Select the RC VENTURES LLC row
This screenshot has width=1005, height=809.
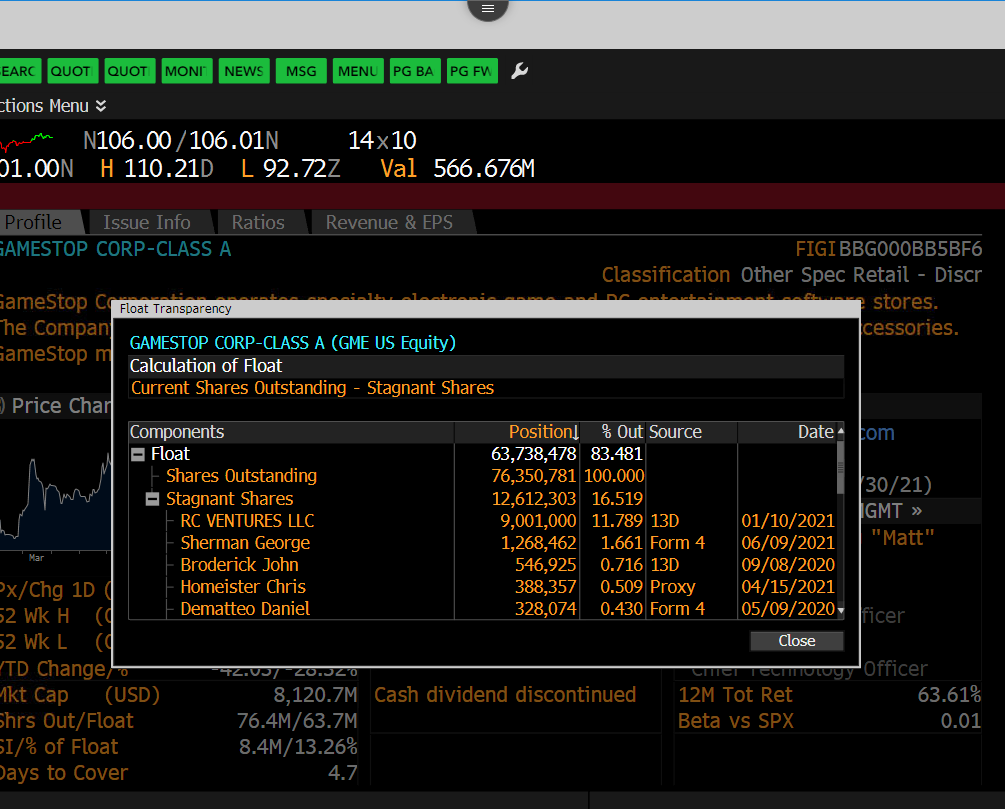click(x=483, y=521)
